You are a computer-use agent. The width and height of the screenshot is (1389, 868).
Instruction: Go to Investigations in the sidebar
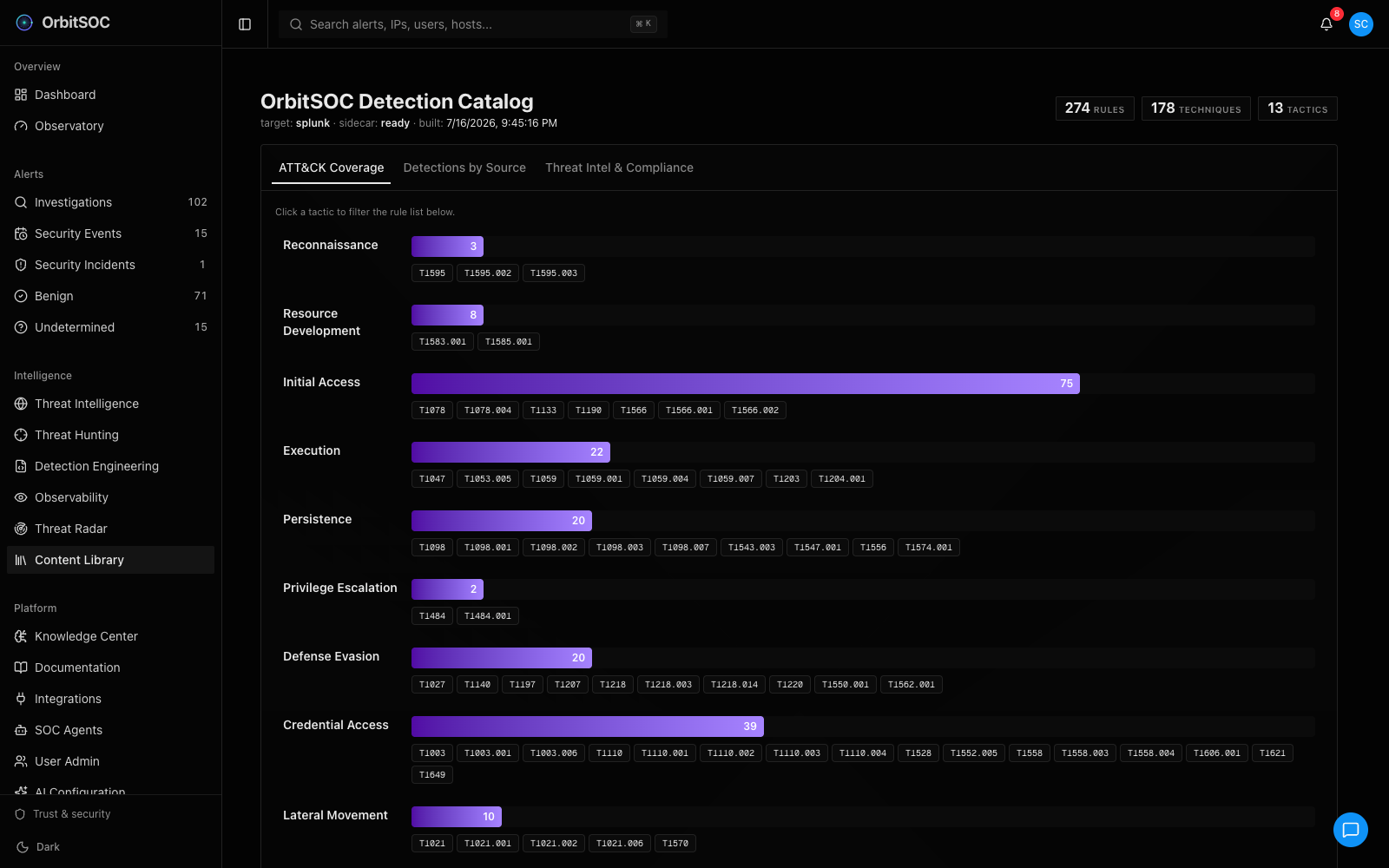[110, 202]
